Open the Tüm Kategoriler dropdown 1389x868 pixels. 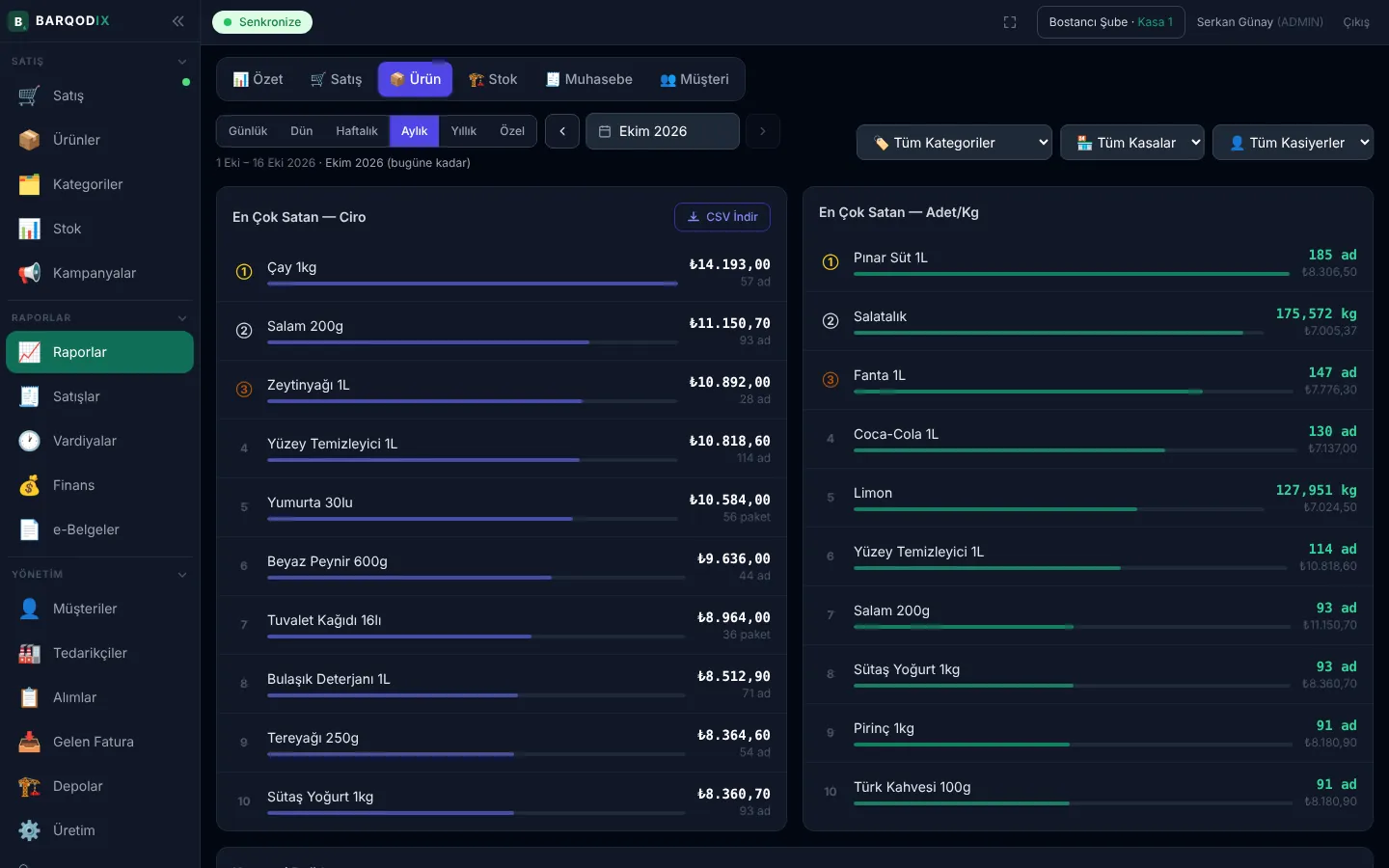coord(954,143)
